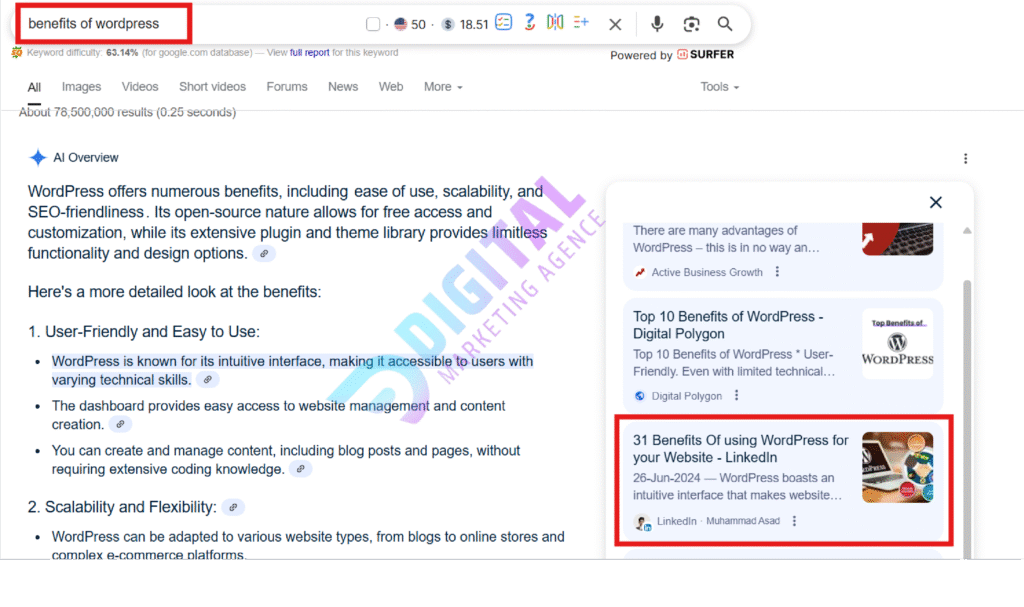Tick the keyword checkbox in the search bar
Image resolution: width=1024 pixels, height=607 pixels.
click(373, 24)
